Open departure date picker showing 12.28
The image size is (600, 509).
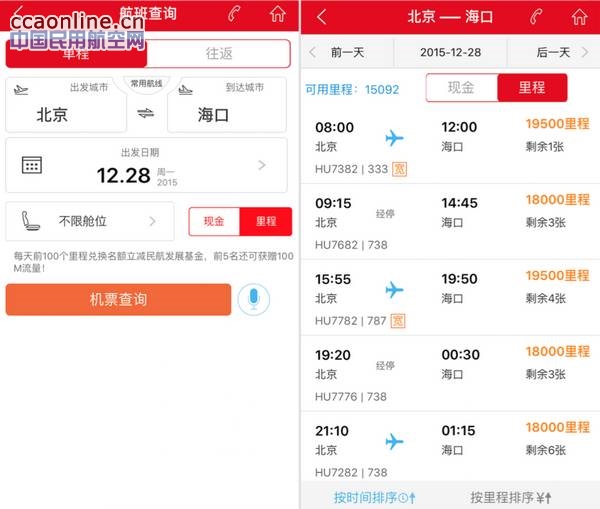[146, 165]
